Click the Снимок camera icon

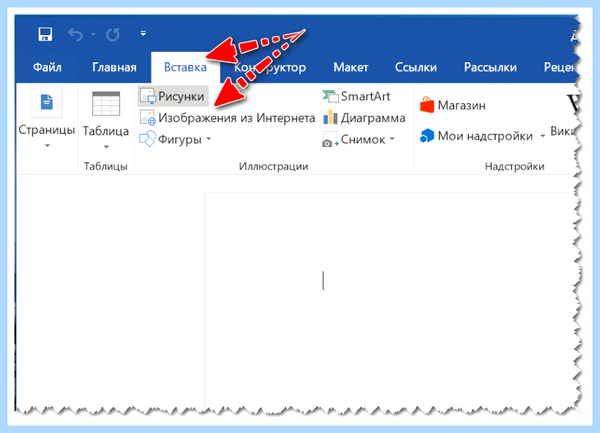point(330,140)
